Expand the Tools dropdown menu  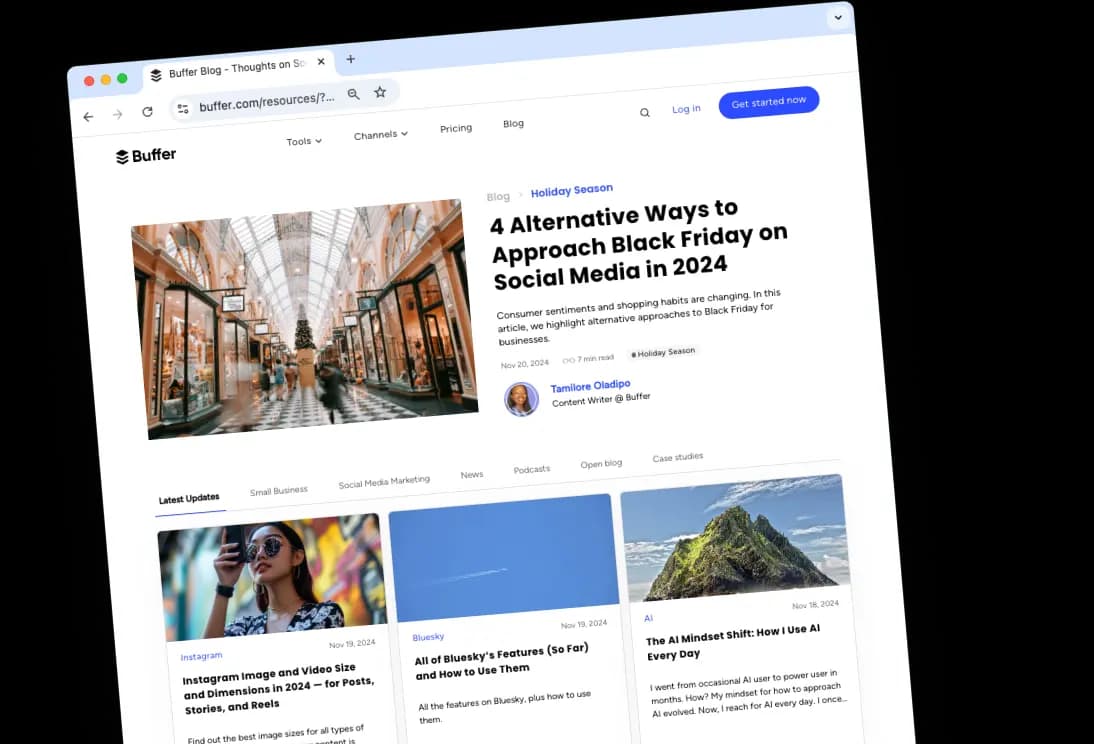[304, 142]
